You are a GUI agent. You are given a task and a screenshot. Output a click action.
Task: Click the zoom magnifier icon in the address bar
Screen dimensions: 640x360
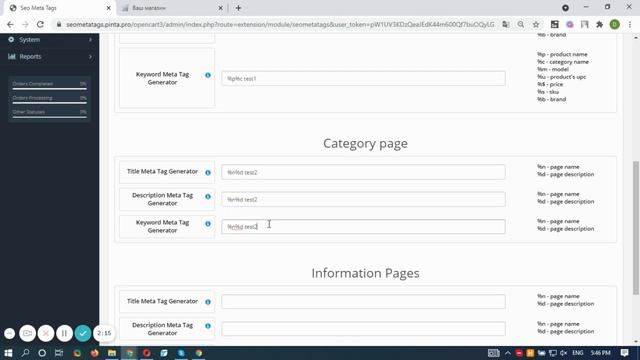(521, 24)
